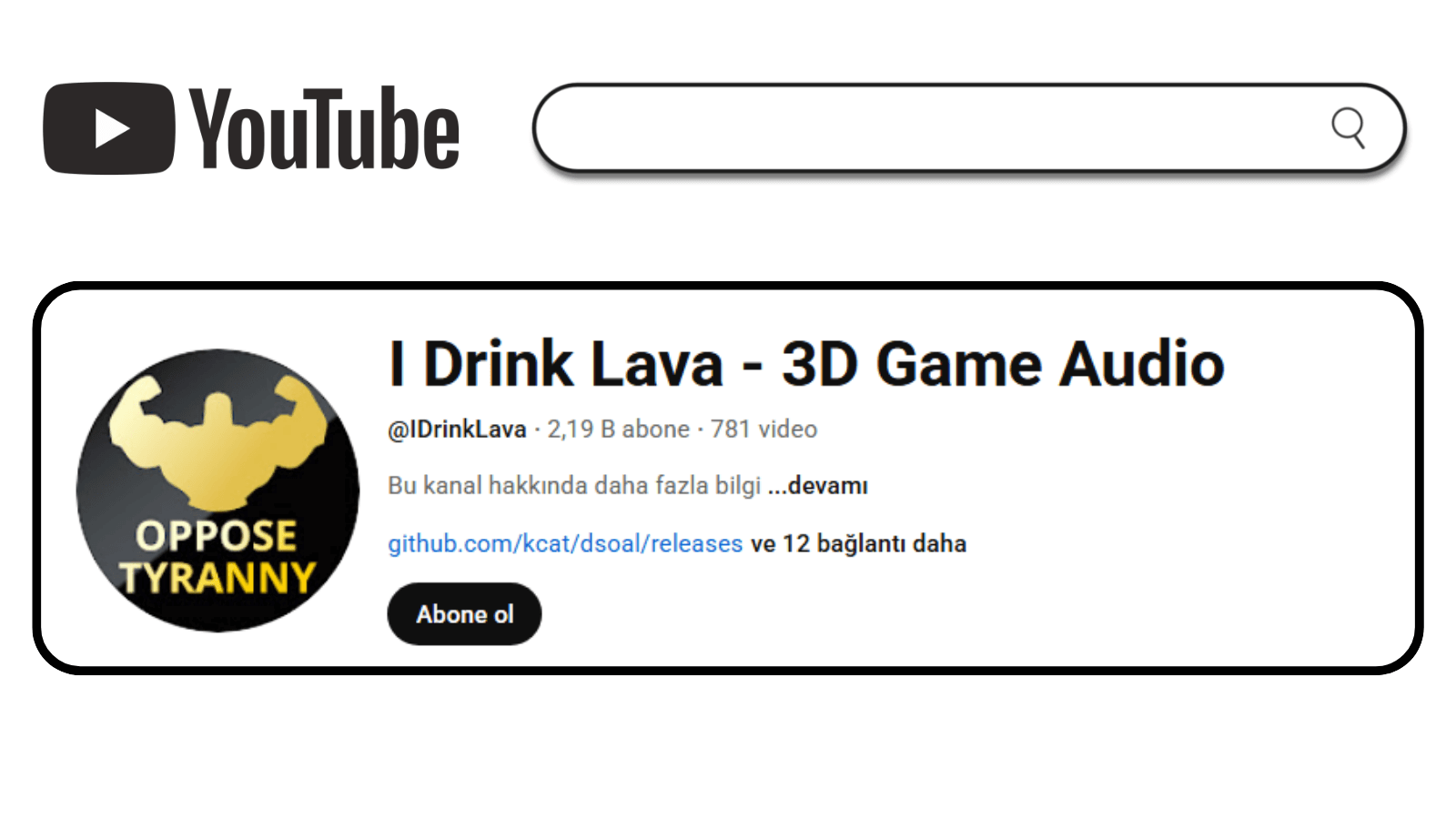Expand description via the ...devamı link
1456x819 pixels.
(x=817, y=486)
